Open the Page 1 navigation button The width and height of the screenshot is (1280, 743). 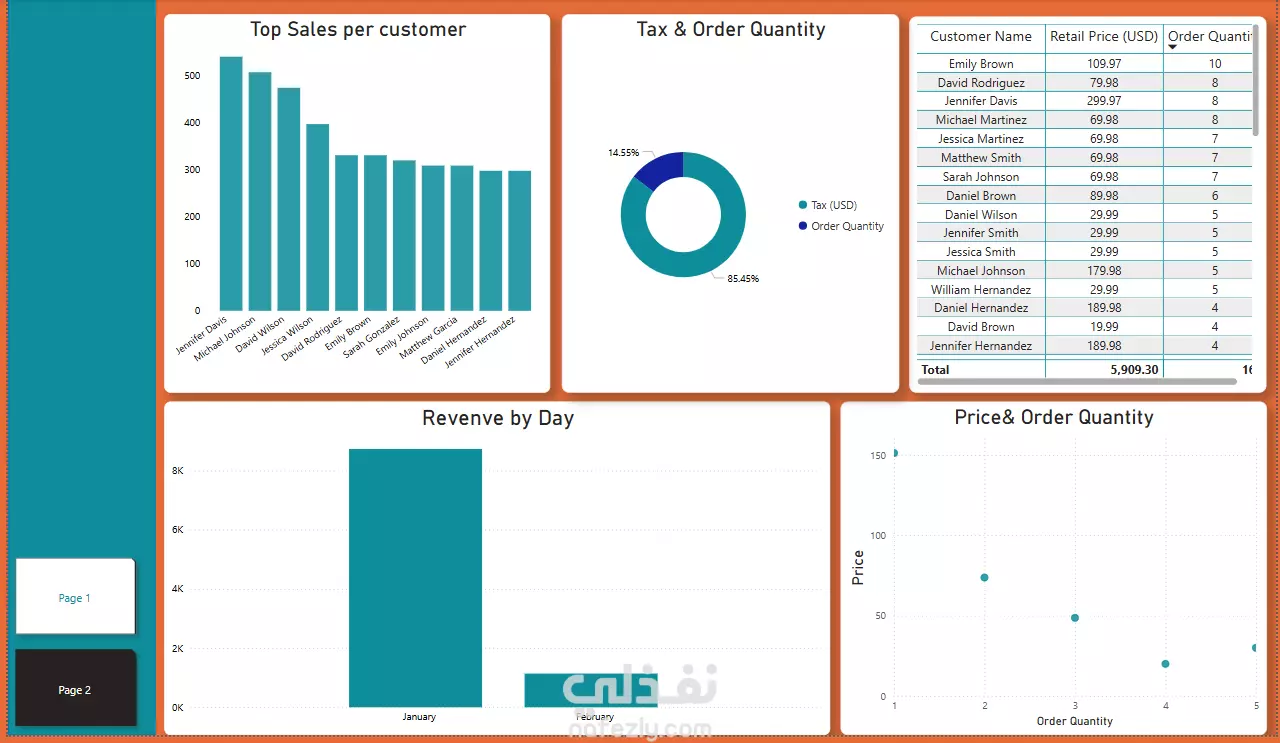tap(75, 597)
